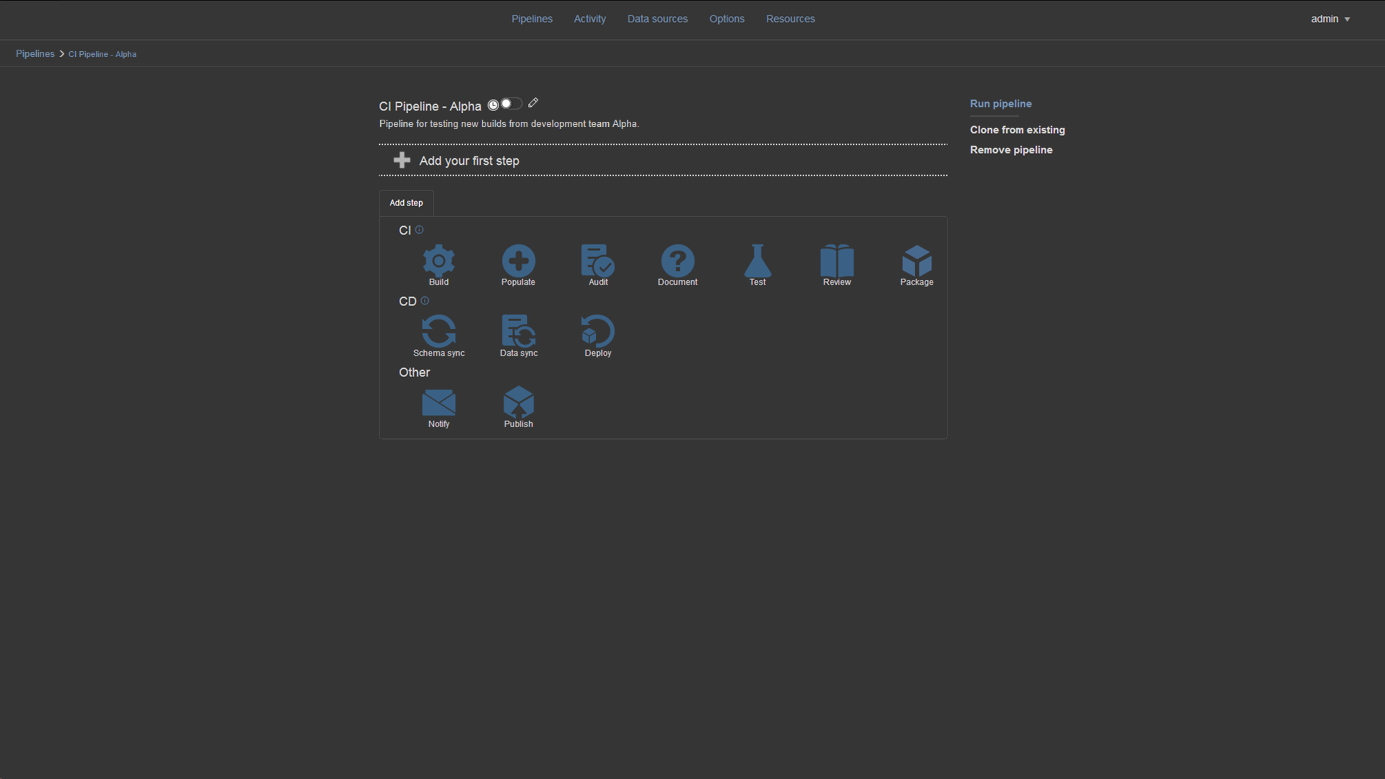Click the Other section heading
Image resolution: width=1385 pixels, height=779 pixels.
tap(414, 372)
